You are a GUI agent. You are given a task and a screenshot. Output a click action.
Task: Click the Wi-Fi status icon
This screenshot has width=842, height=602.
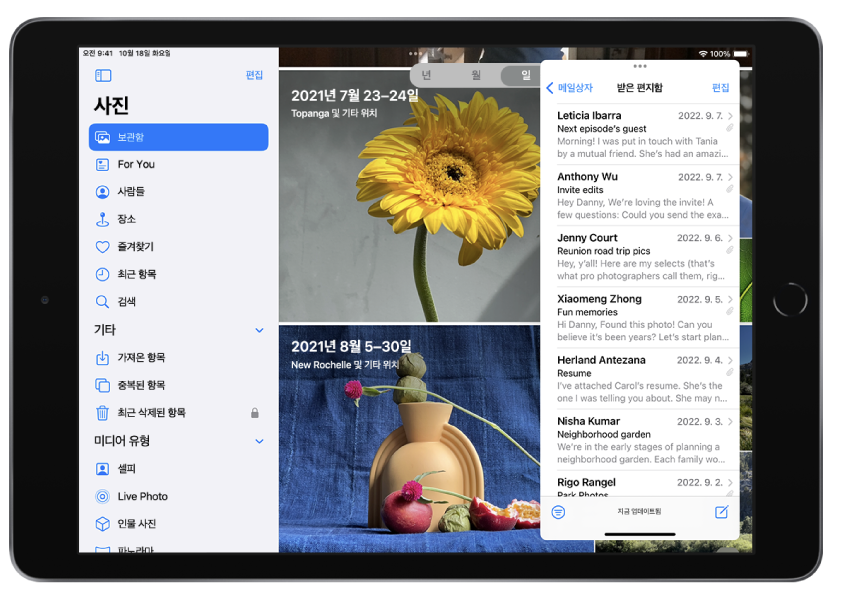point(703,54)
